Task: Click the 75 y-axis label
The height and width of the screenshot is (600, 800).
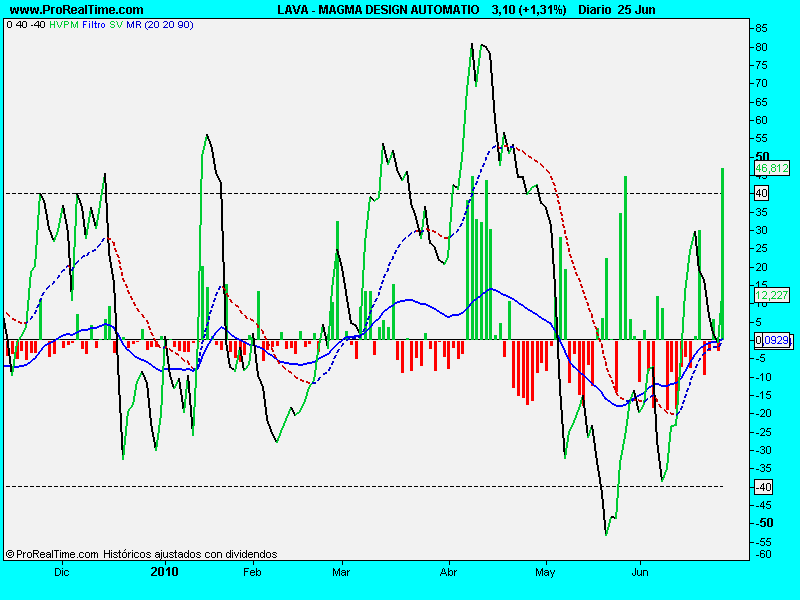Action: [761, 65]
